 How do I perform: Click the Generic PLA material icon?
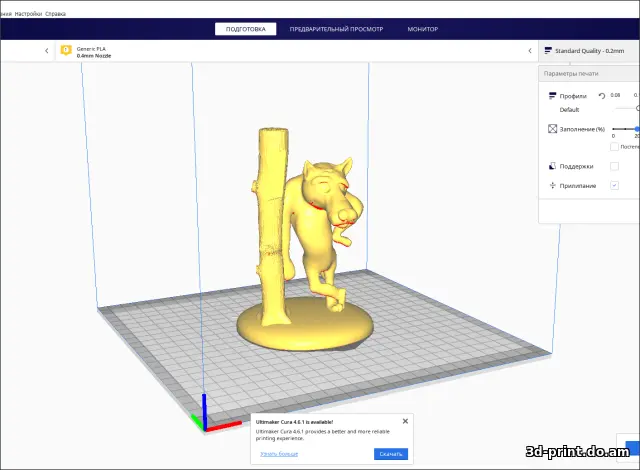[66, 50]
